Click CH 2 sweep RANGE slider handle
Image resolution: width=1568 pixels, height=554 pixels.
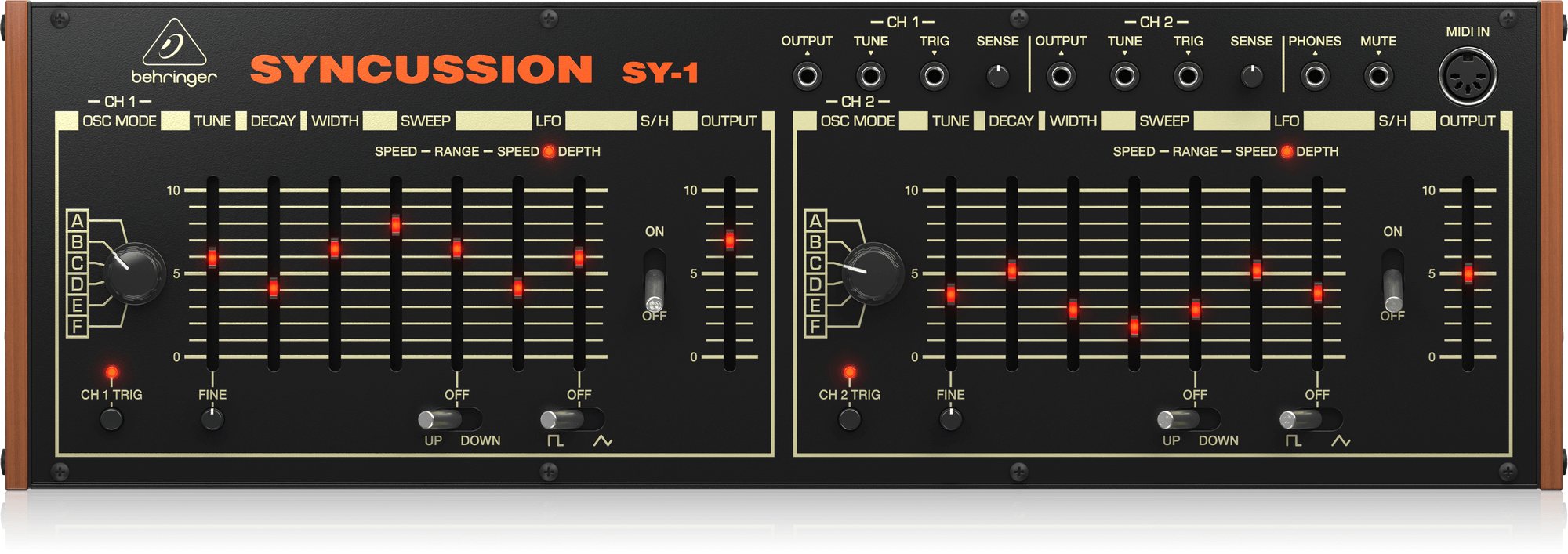[1196, 309]
